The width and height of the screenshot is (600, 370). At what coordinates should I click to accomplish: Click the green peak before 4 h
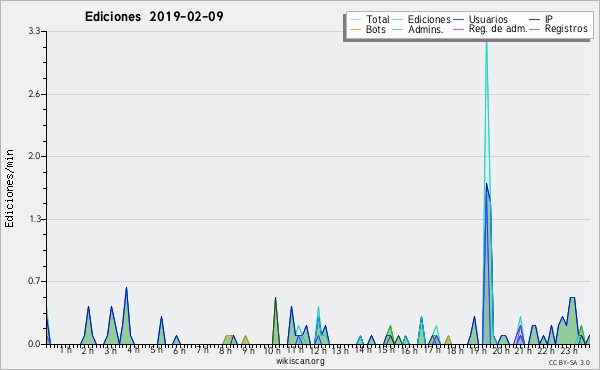pyautogui.click(x=126, y=289)
